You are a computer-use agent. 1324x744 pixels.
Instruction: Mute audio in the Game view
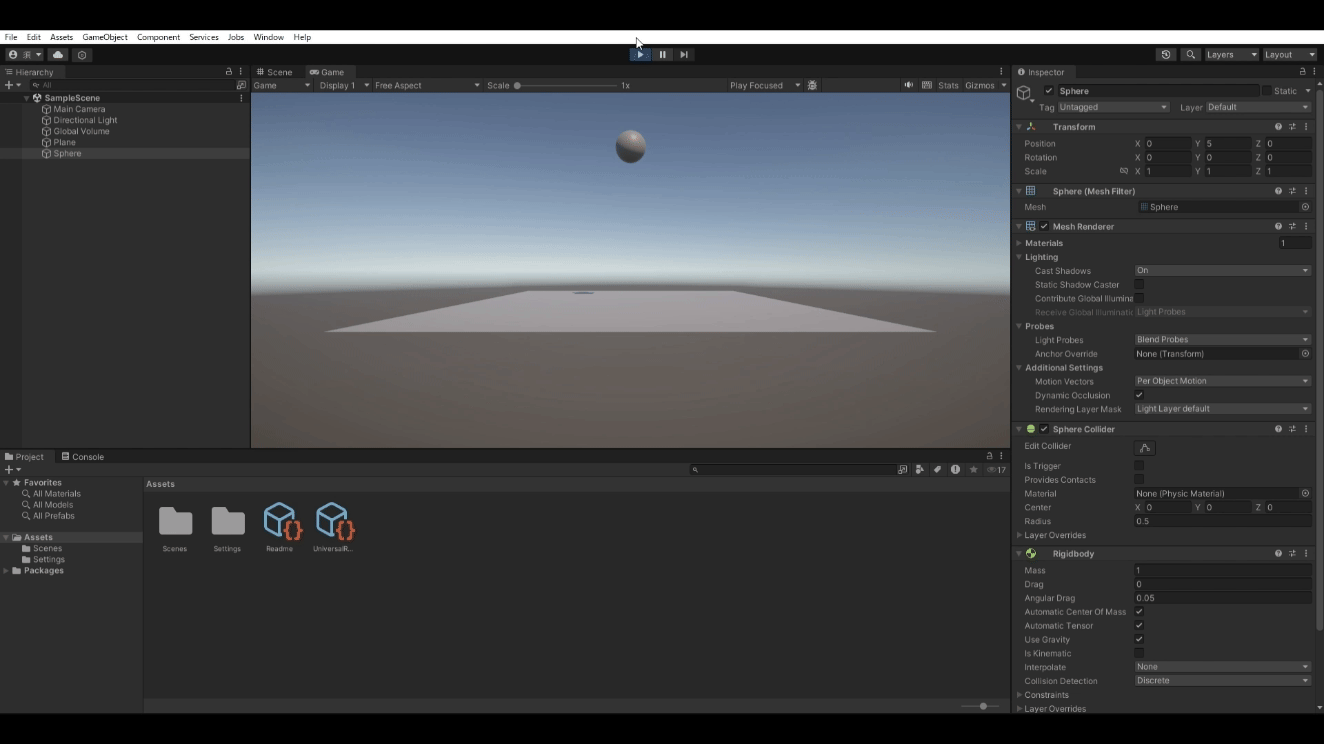pos(908,85)
